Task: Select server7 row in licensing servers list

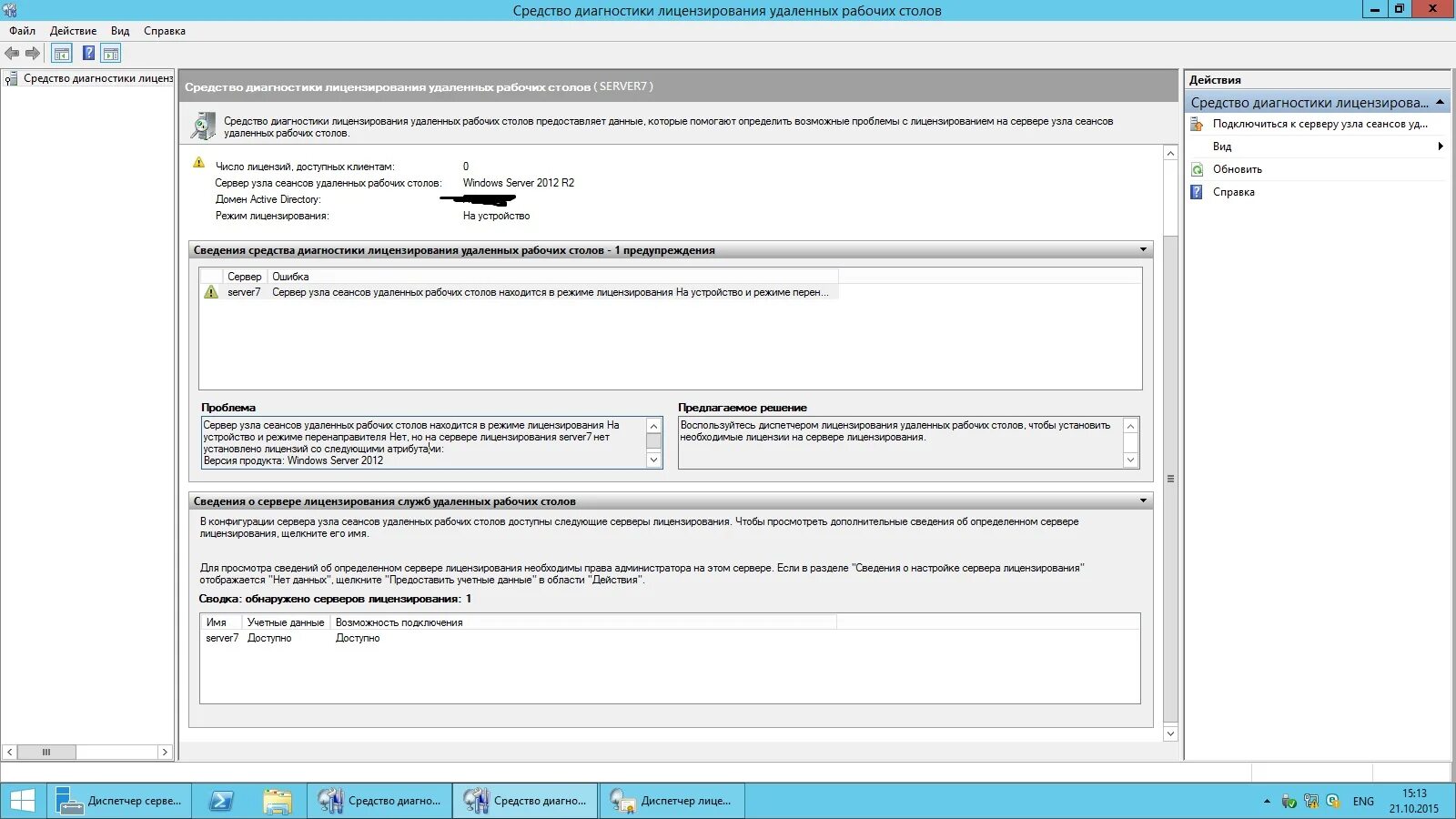Action: tap(519, 638)
